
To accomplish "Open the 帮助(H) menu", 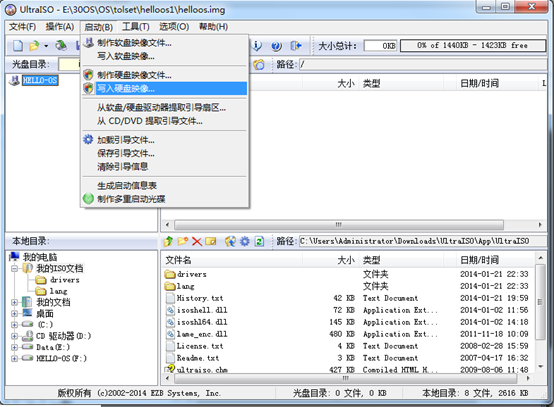I will (213, 27).
